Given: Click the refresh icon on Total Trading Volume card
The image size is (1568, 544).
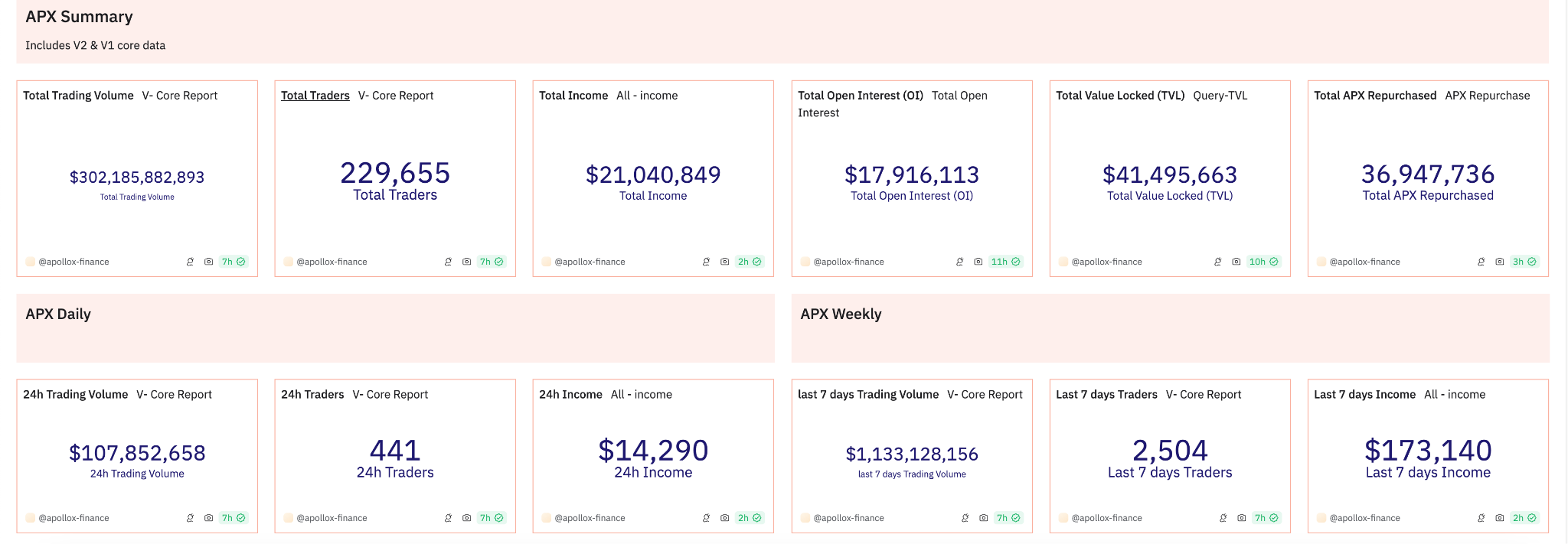Looking at the screenshot, I should pyautogui.click(x=190, y=262).
